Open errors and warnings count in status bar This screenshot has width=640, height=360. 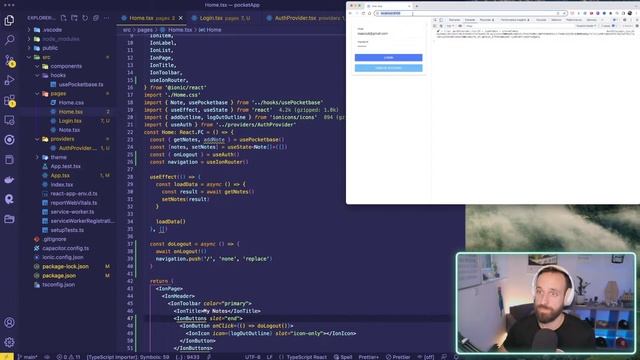(x=68, y=357)
